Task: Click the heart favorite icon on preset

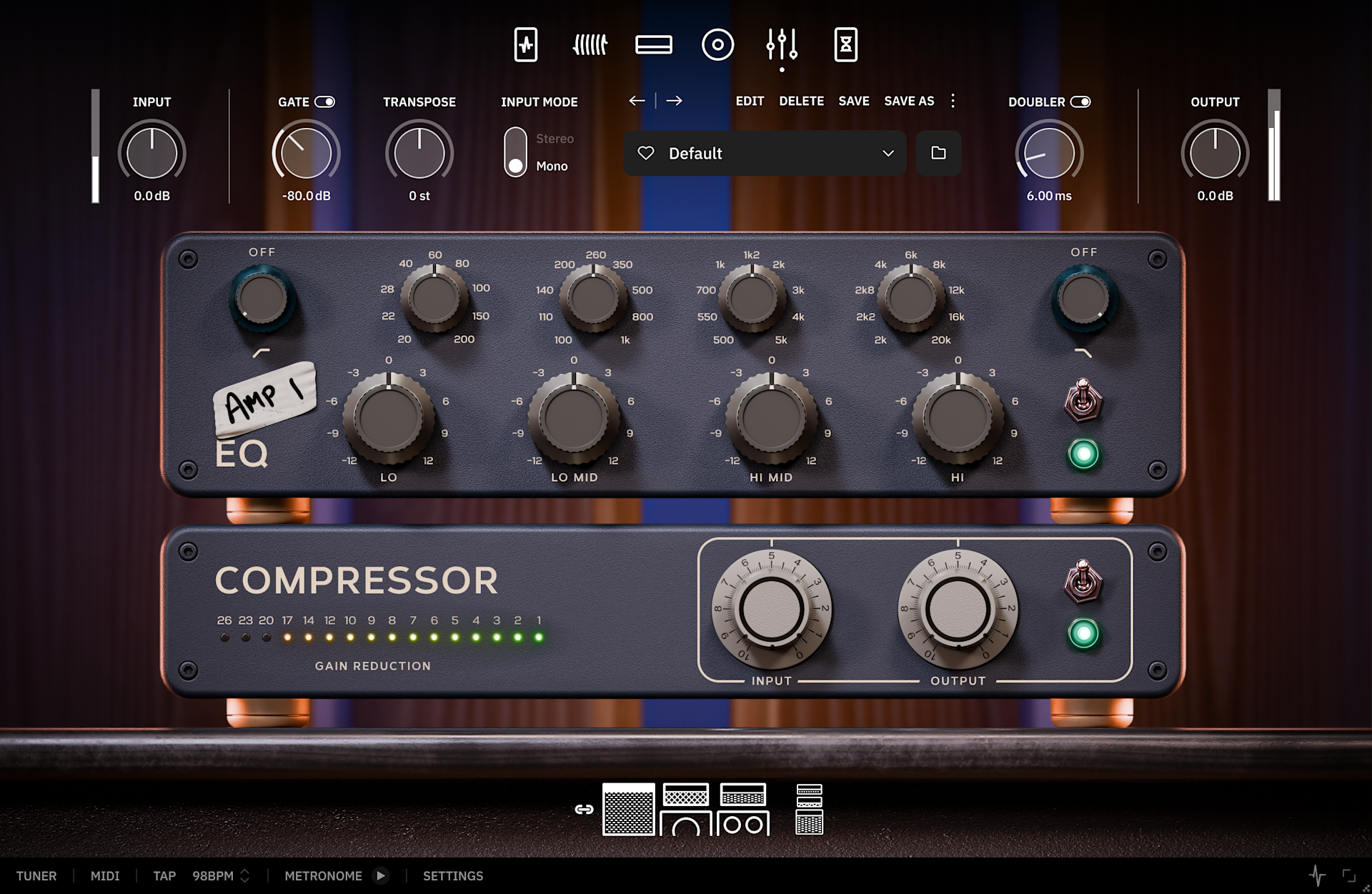Action: 646,153
